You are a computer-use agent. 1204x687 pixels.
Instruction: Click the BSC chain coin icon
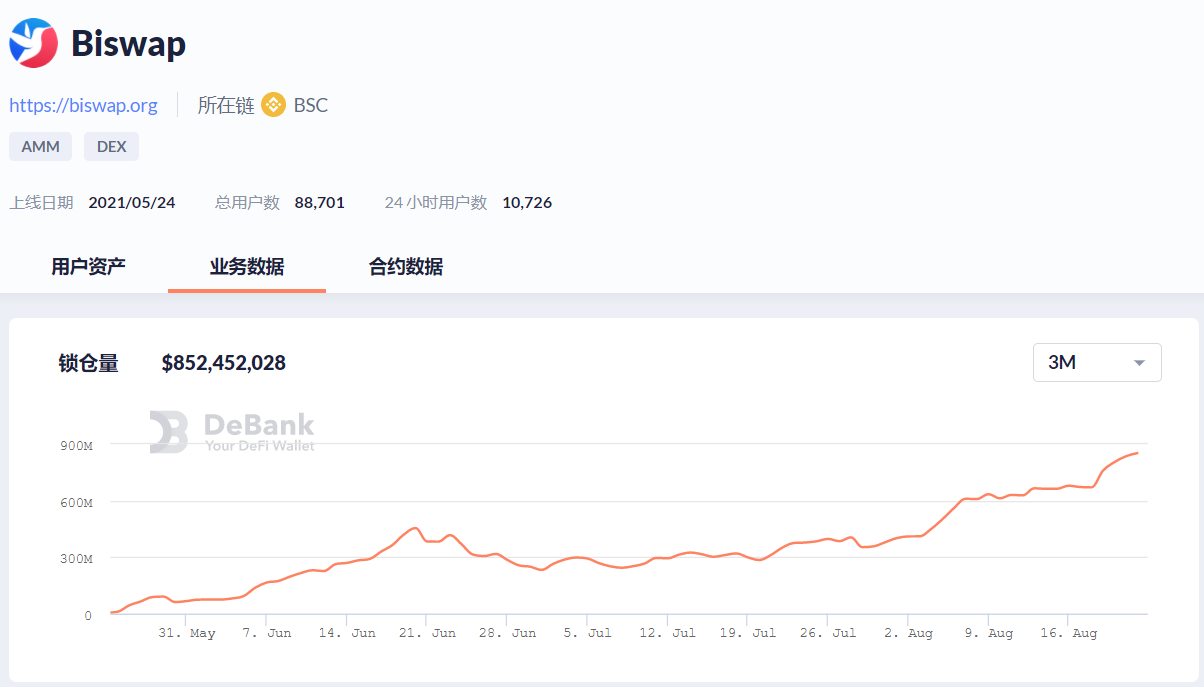tap(273, 105)
